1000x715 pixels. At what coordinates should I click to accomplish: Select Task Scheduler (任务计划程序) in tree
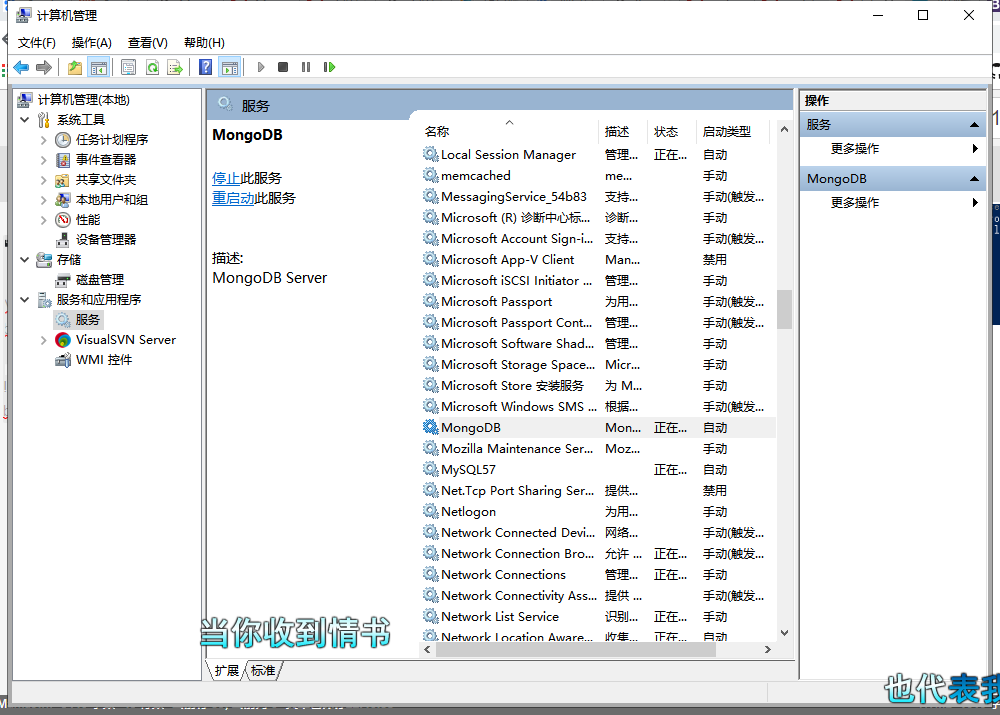[112, 140]
